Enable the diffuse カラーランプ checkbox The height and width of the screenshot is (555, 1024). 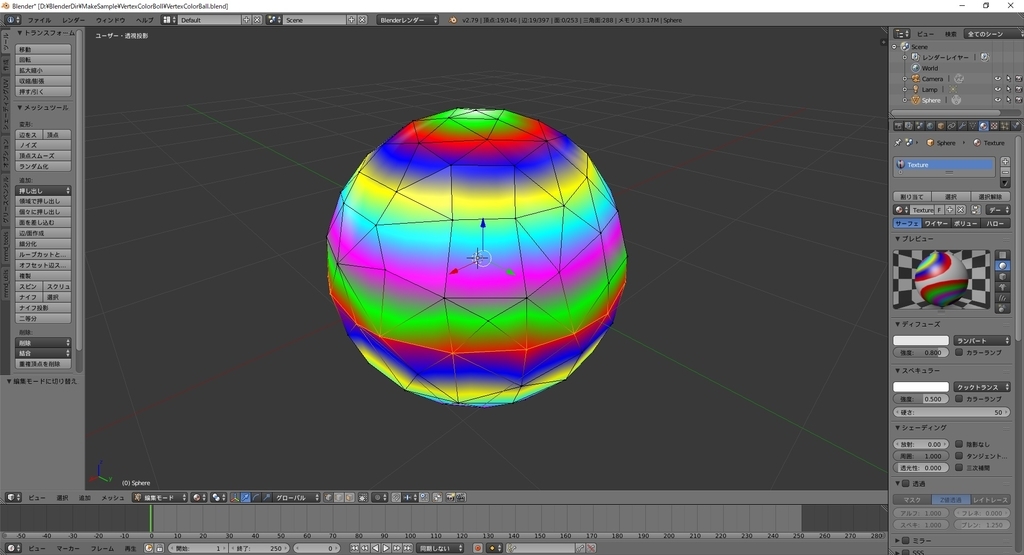coord(959,352)
